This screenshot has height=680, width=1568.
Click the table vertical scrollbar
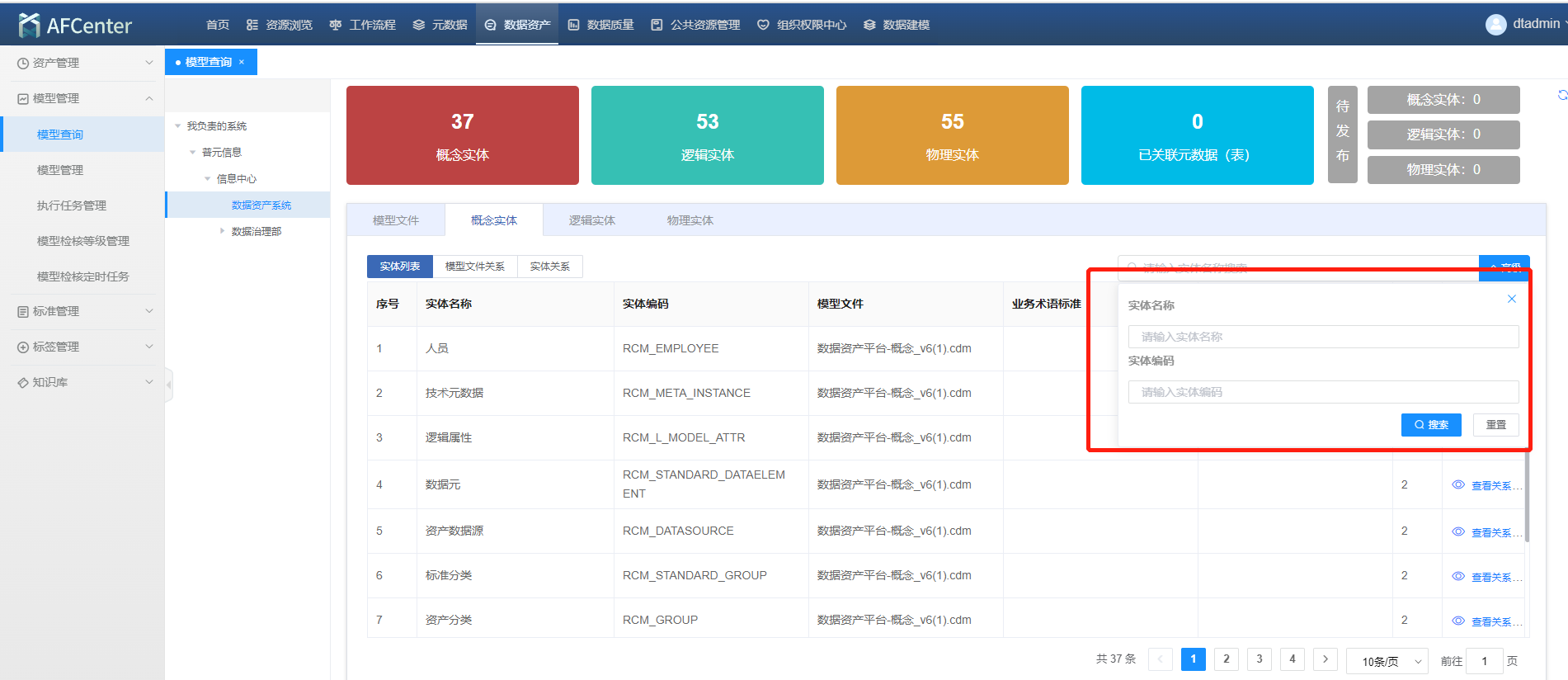point(1527,495)
